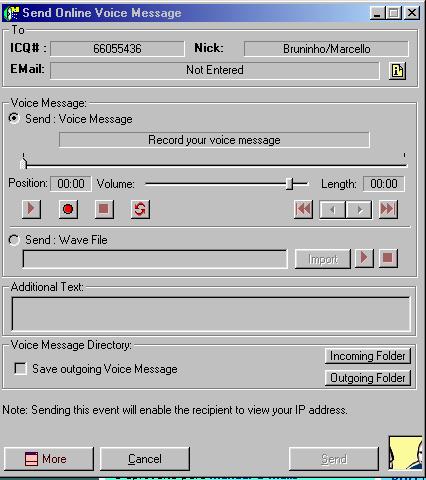The height and width of the screenshot is (480, 426).
Task: Play the imported wave file
Action: [x=364, y=258]
